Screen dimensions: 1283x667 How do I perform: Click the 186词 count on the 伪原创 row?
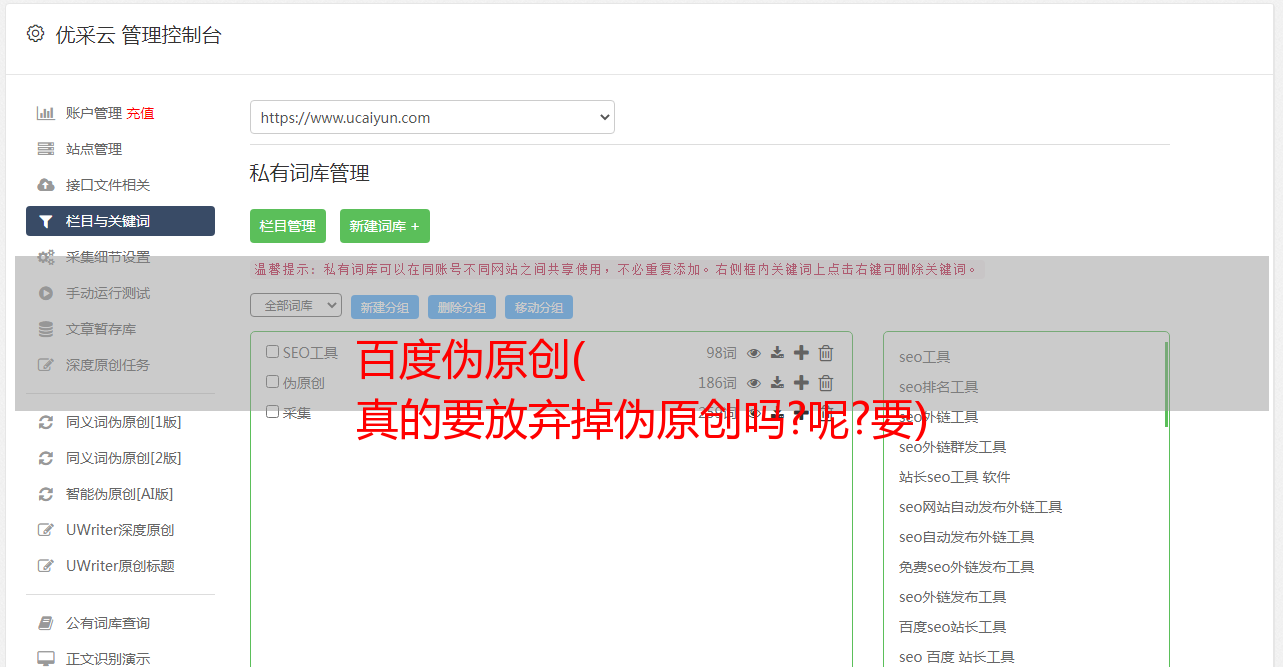click(x=717, y=383)
